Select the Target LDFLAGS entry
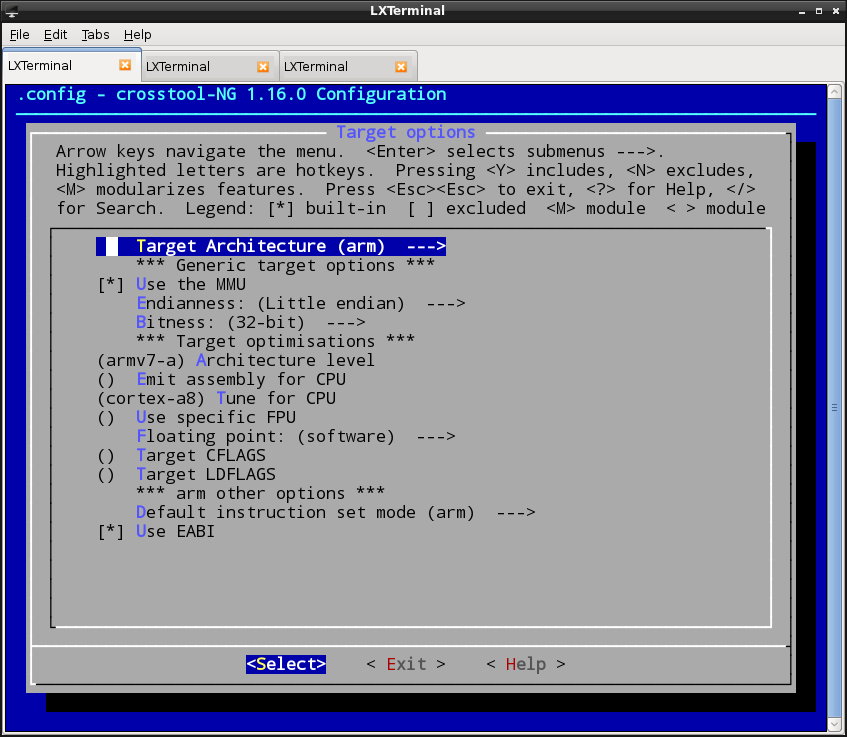 [186, 474]
